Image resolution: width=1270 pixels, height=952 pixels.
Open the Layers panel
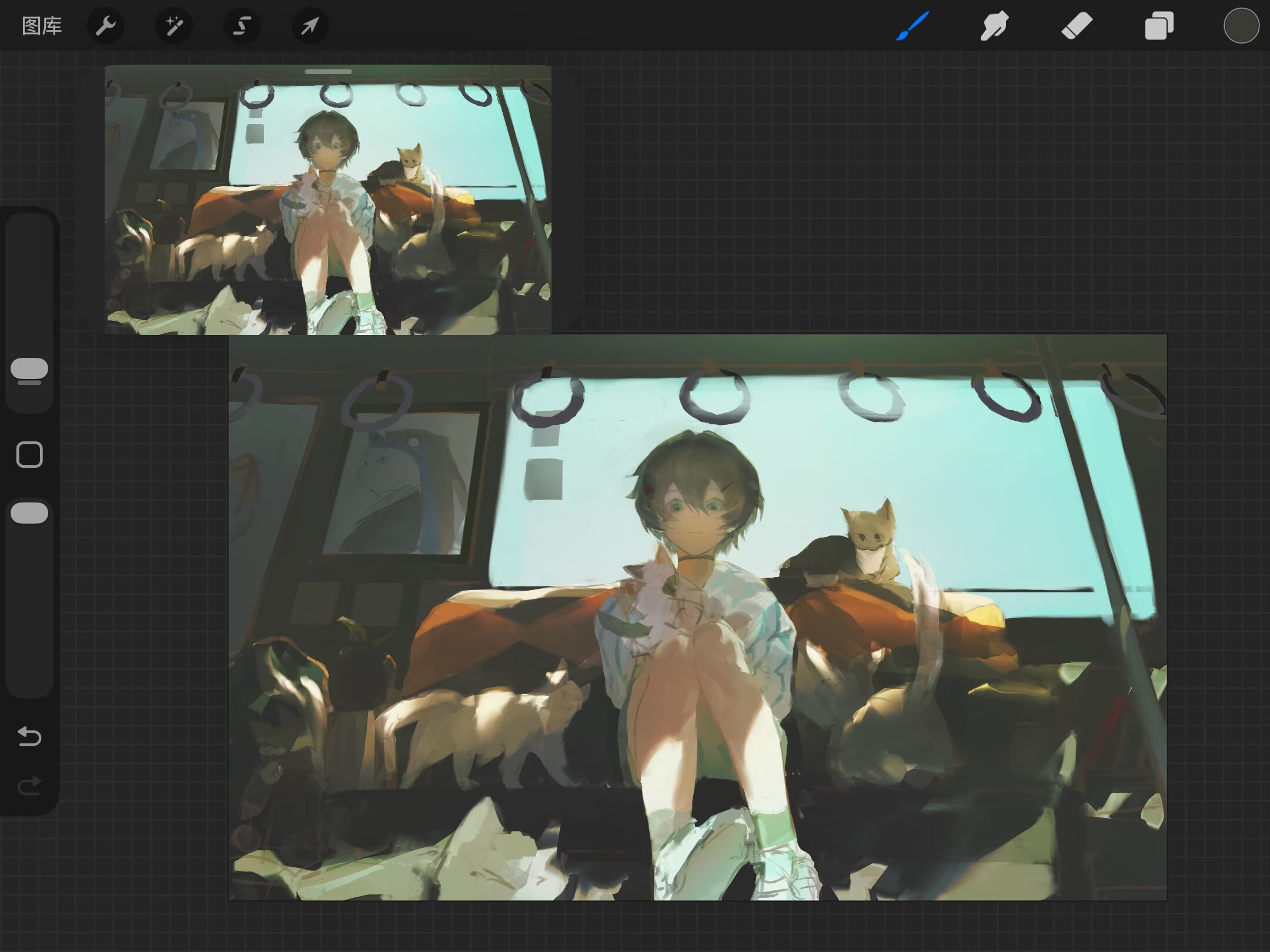[1159, 26]
